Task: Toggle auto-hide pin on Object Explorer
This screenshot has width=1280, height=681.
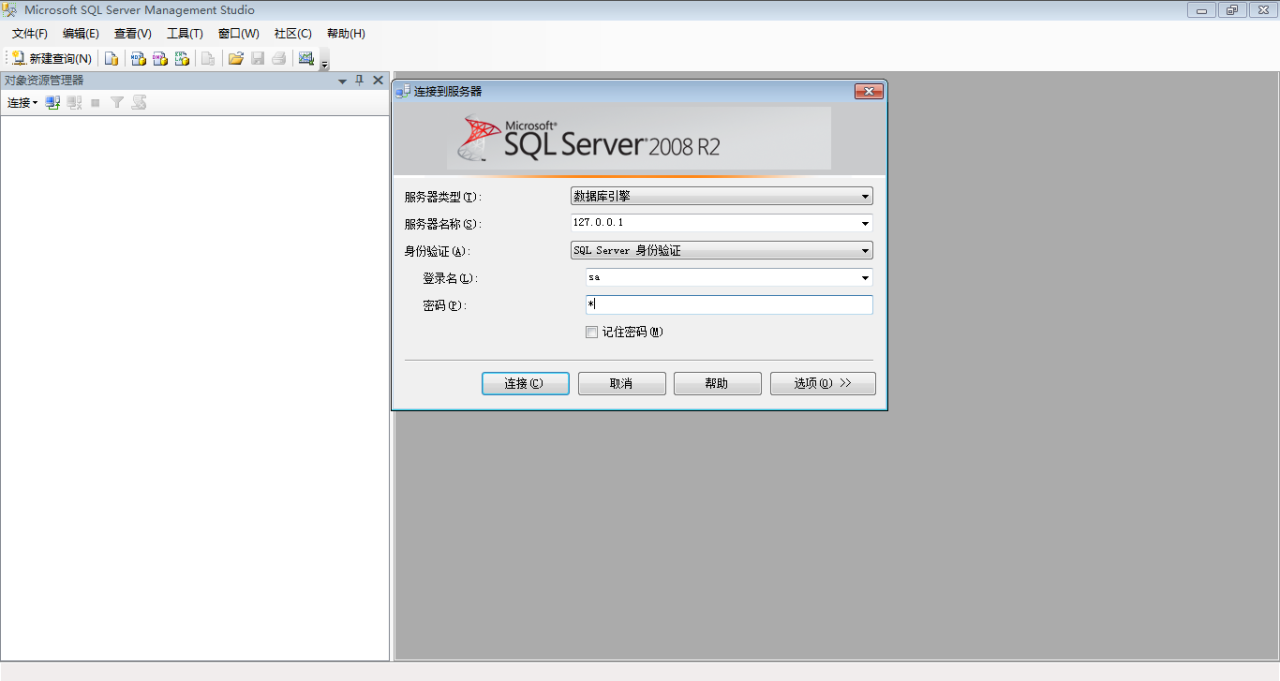Action: (x=360, y=80)
